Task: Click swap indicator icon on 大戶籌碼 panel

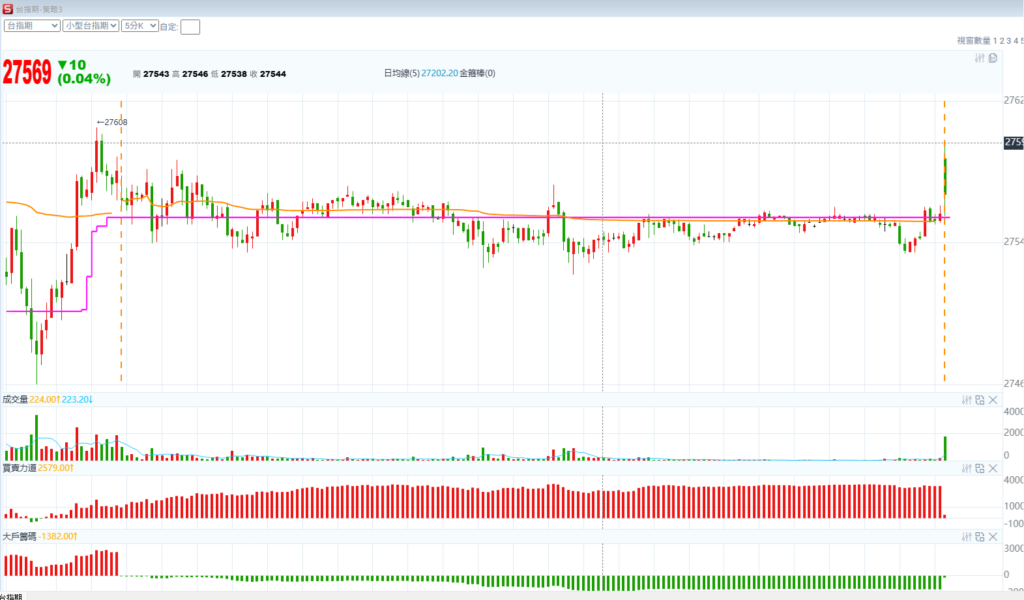Action: point(980,537)
